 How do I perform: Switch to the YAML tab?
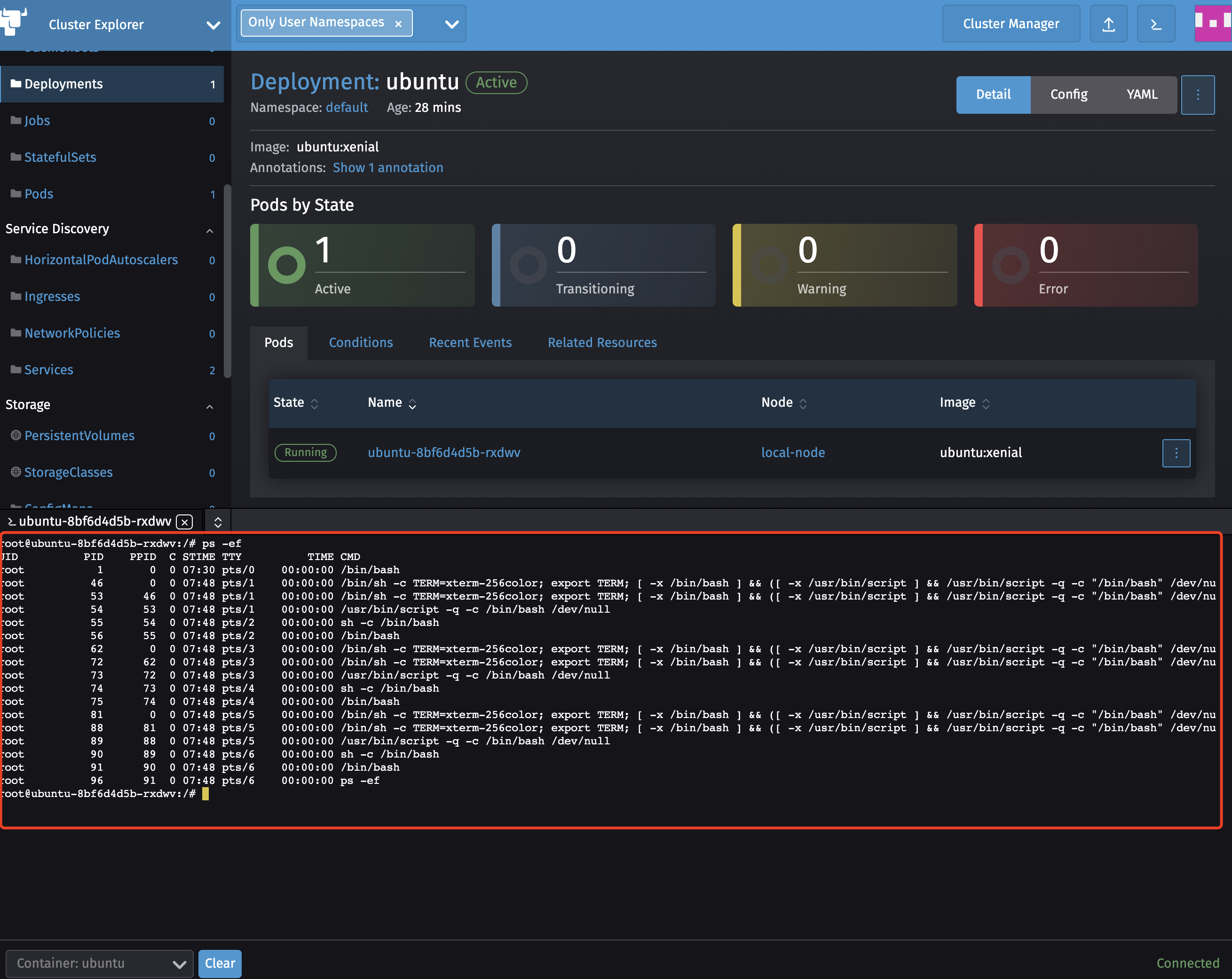pyautogui.click(x=1141, y=95)
